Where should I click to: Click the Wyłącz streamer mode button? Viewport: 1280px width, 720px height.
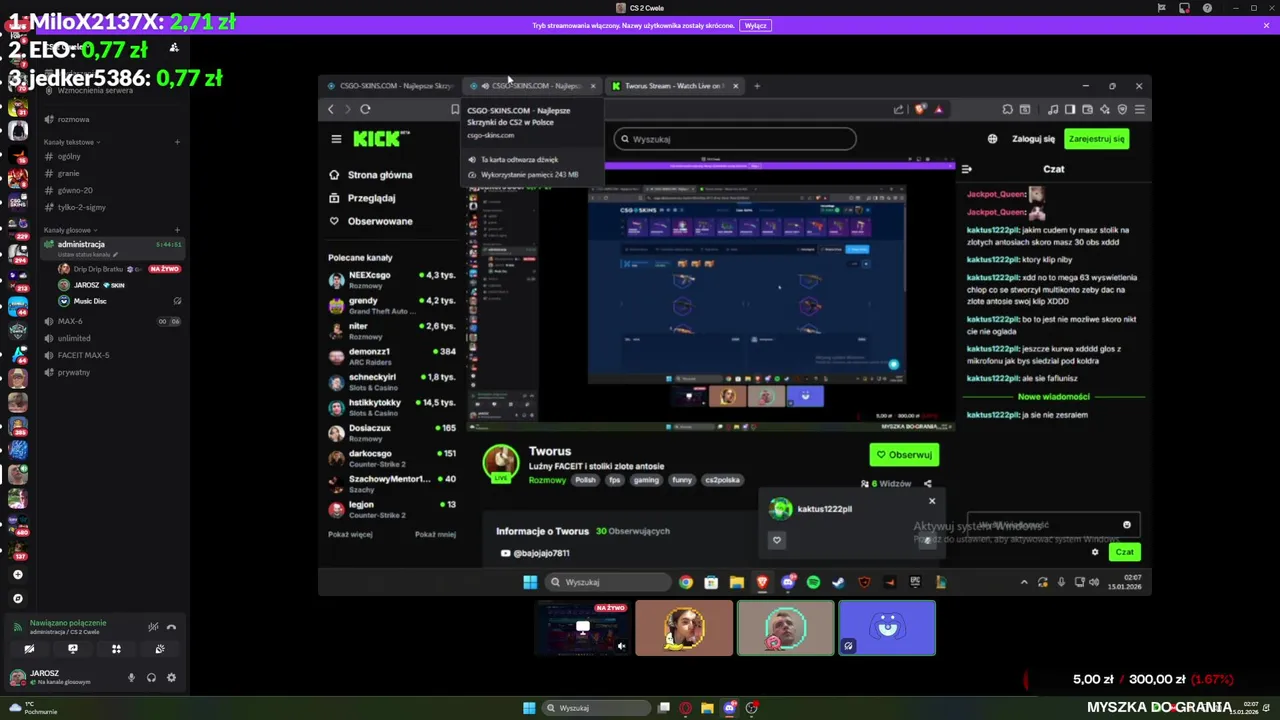[x=755, y=25]
